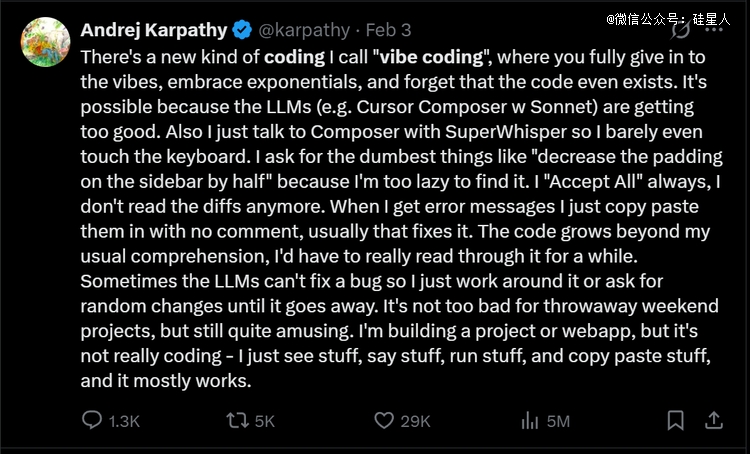Click the blue verified checkmark badge

point(242,30)
